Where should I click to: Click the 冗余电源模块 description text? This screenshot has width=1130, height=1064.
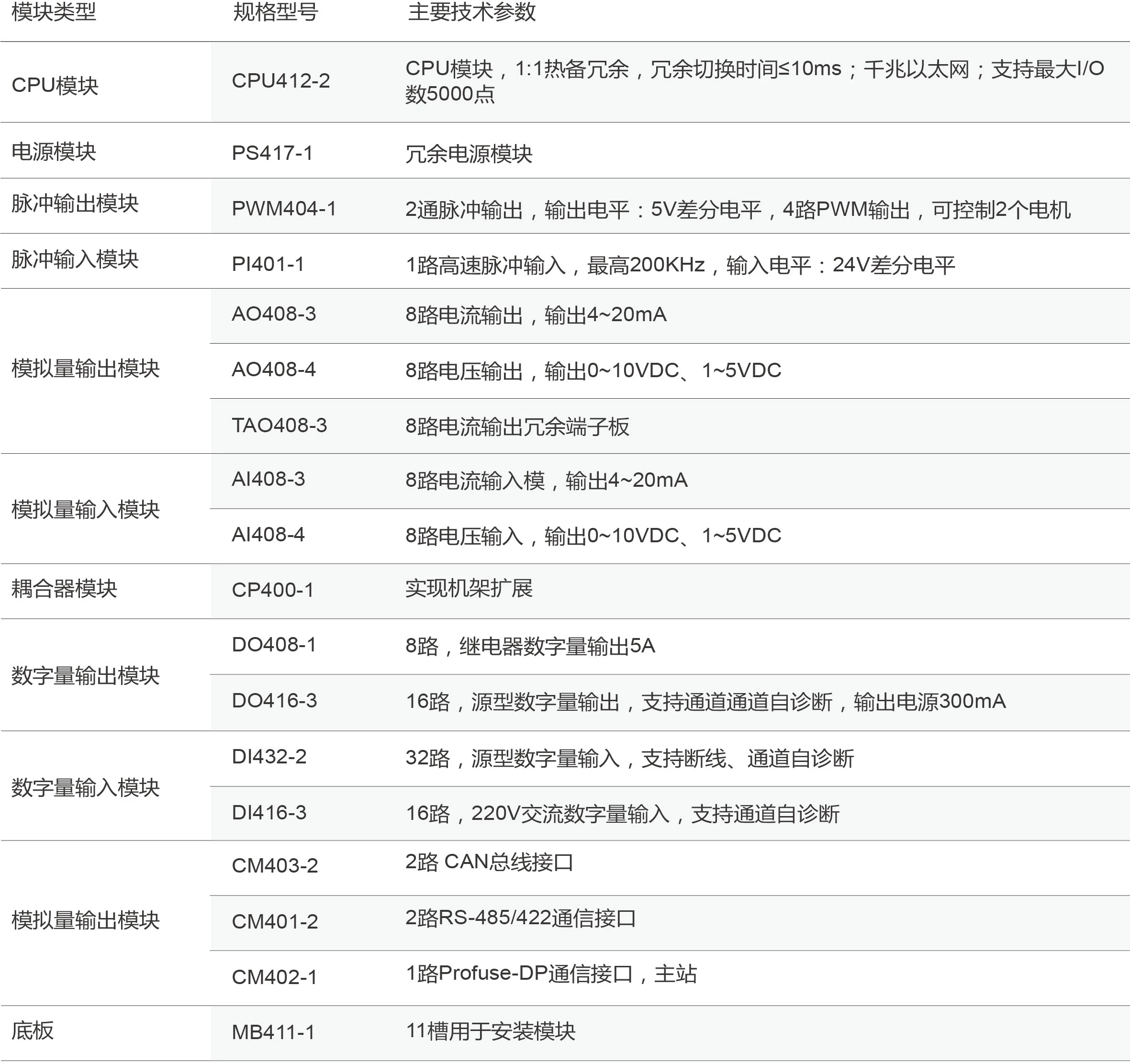coord(469,154)
